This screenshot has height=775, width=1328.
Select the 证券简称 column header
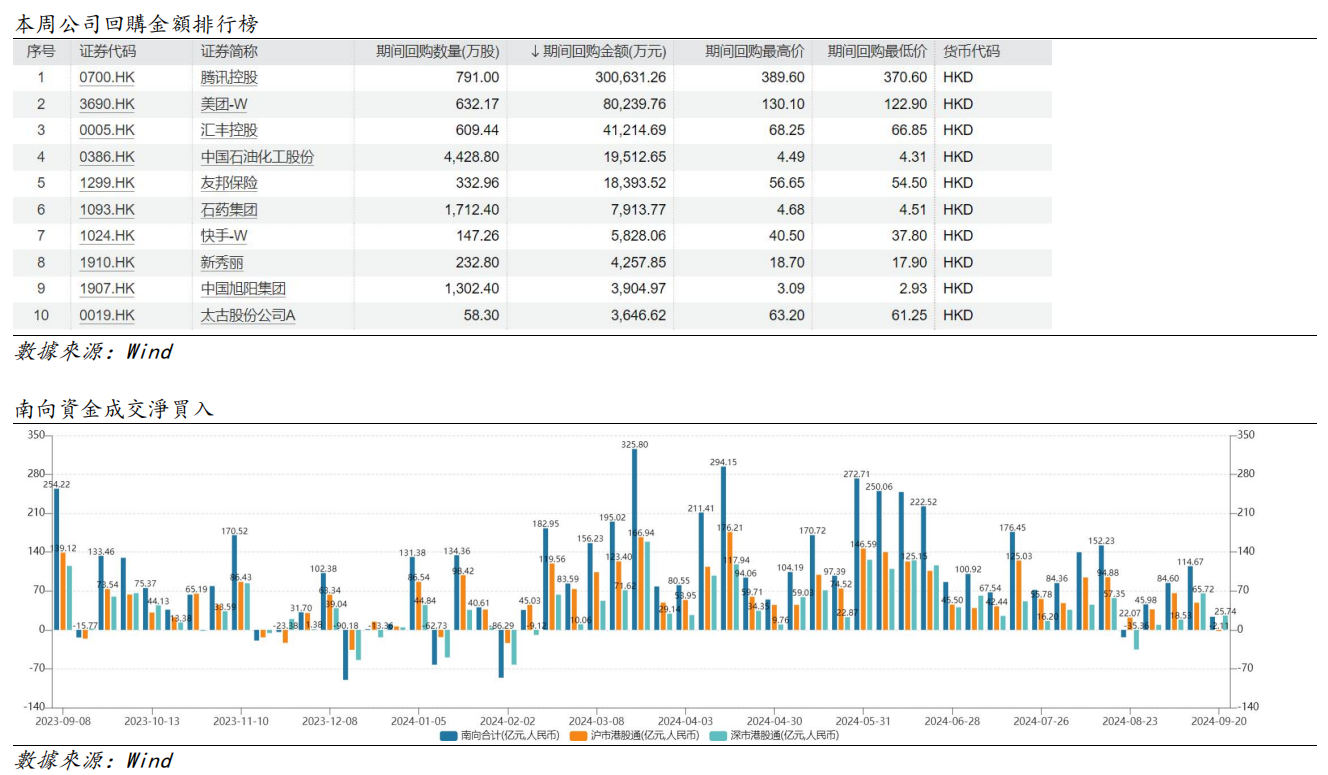[x=229, y=52]
